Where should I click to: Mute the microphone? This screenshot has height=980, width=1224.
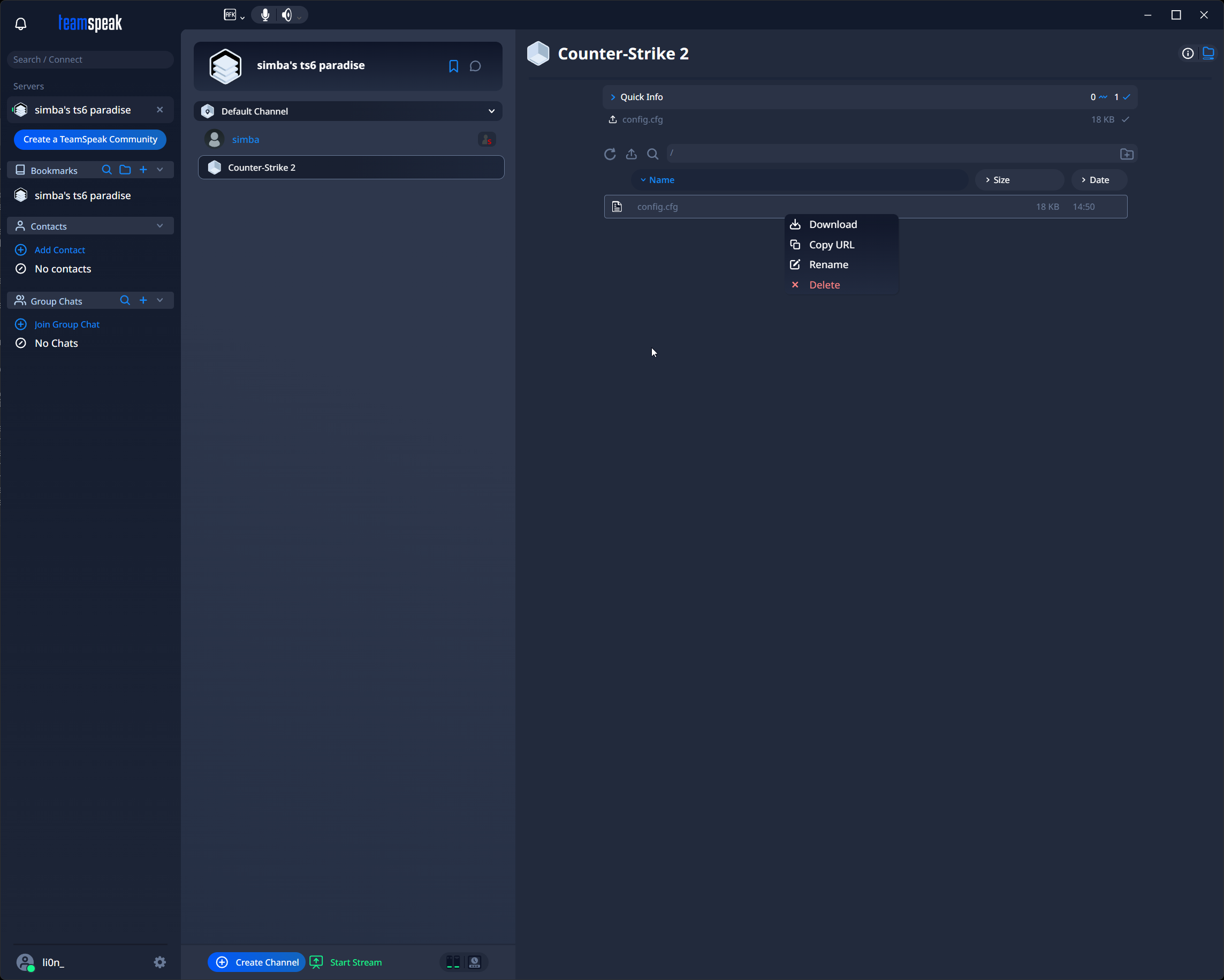point(265,15)
